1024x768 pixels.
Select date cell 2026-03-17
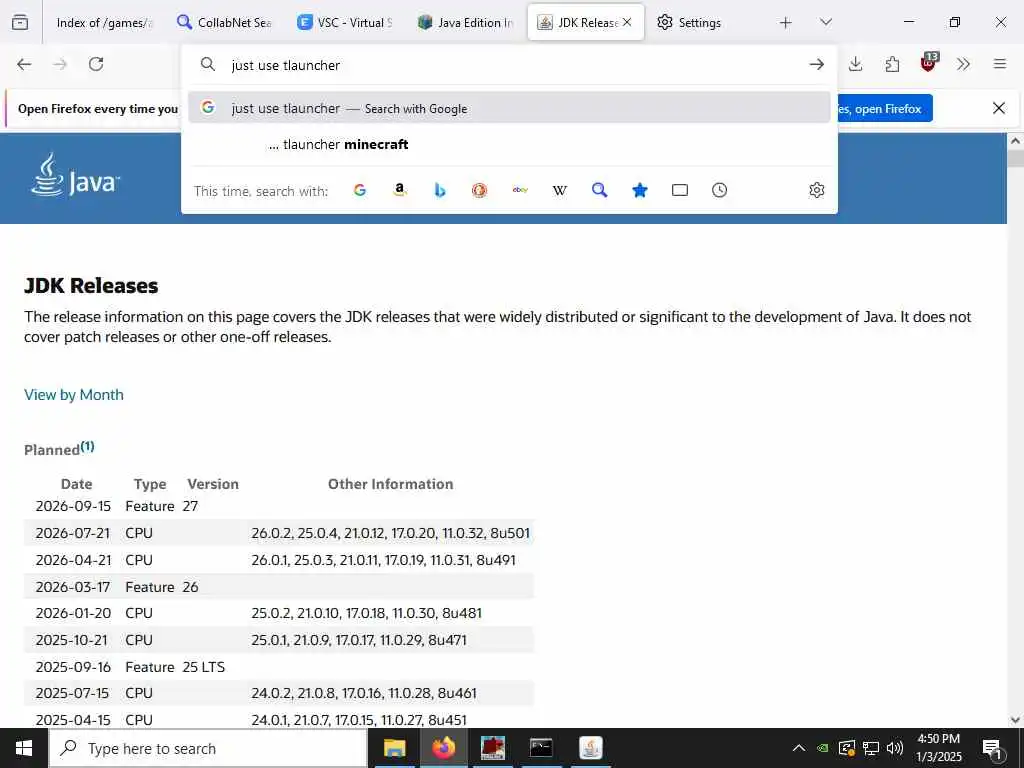[72, 586]
